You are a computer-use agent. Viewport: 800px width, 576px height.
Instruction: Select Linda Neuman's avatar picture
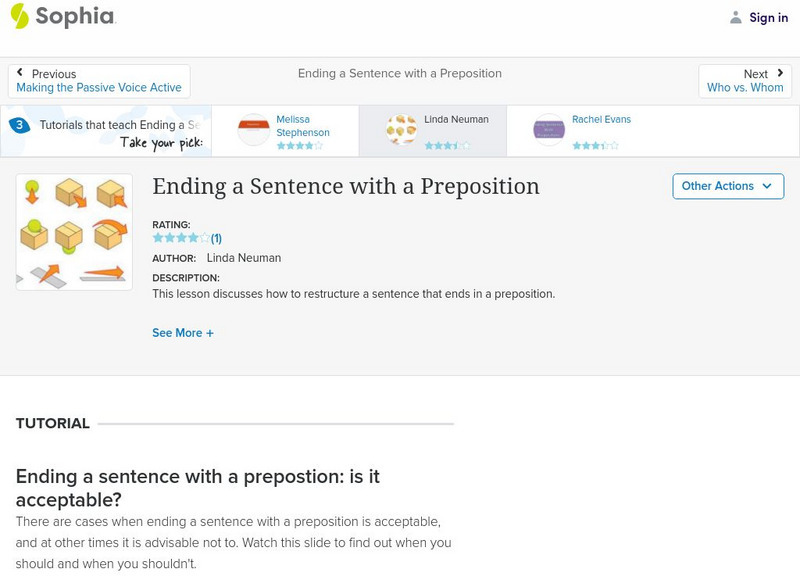point(399,129)
